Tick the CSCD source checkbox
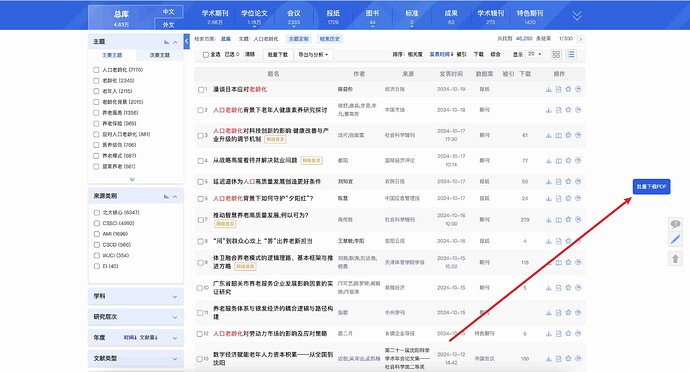 click(96, 245)
